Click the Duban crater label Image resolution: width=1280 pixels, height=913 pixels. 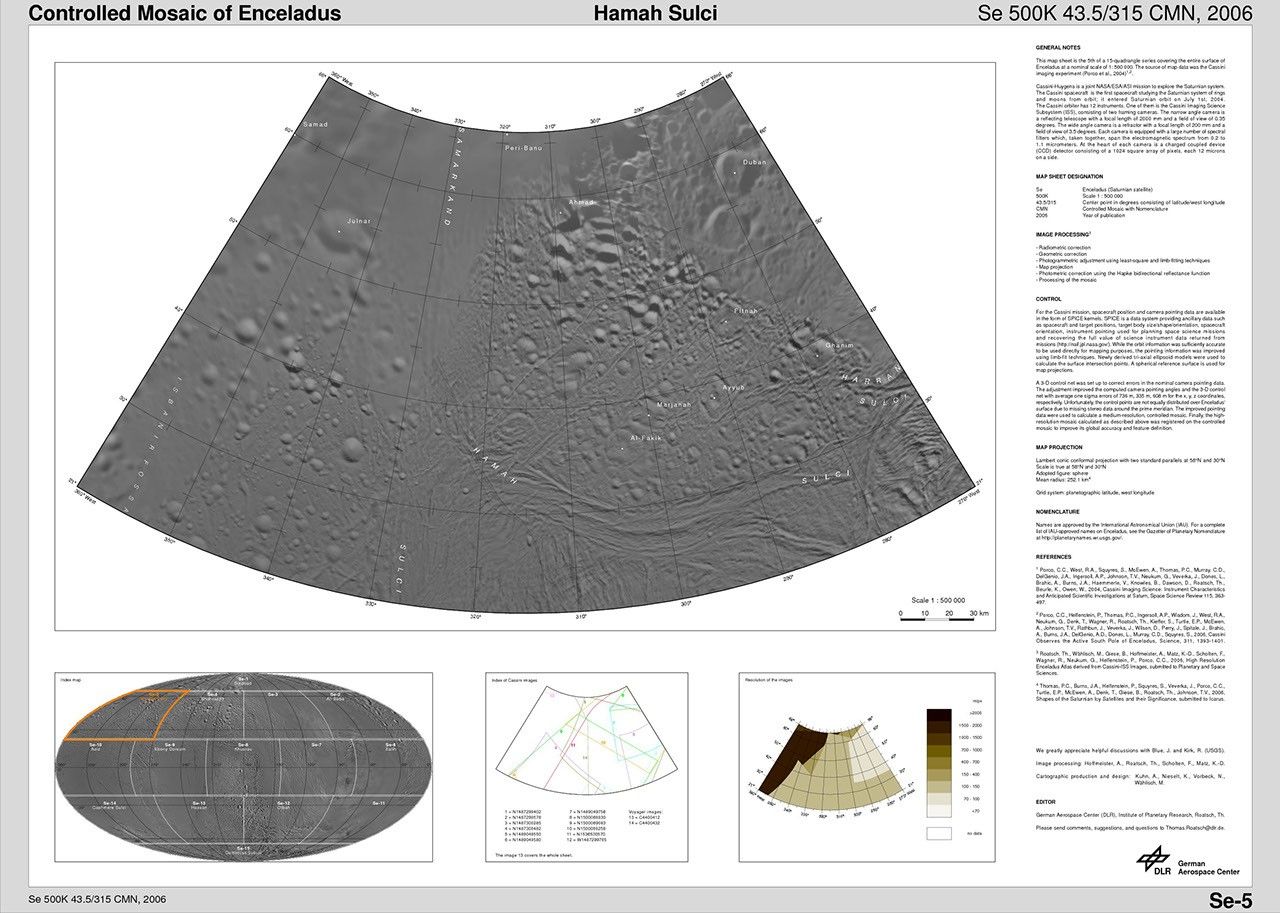(755, 162)
